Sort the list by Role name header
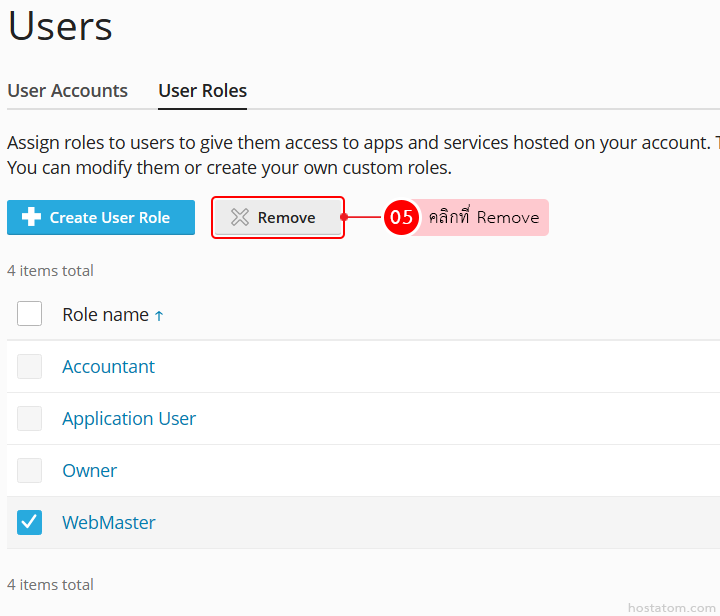 click(x=105, y=314)
